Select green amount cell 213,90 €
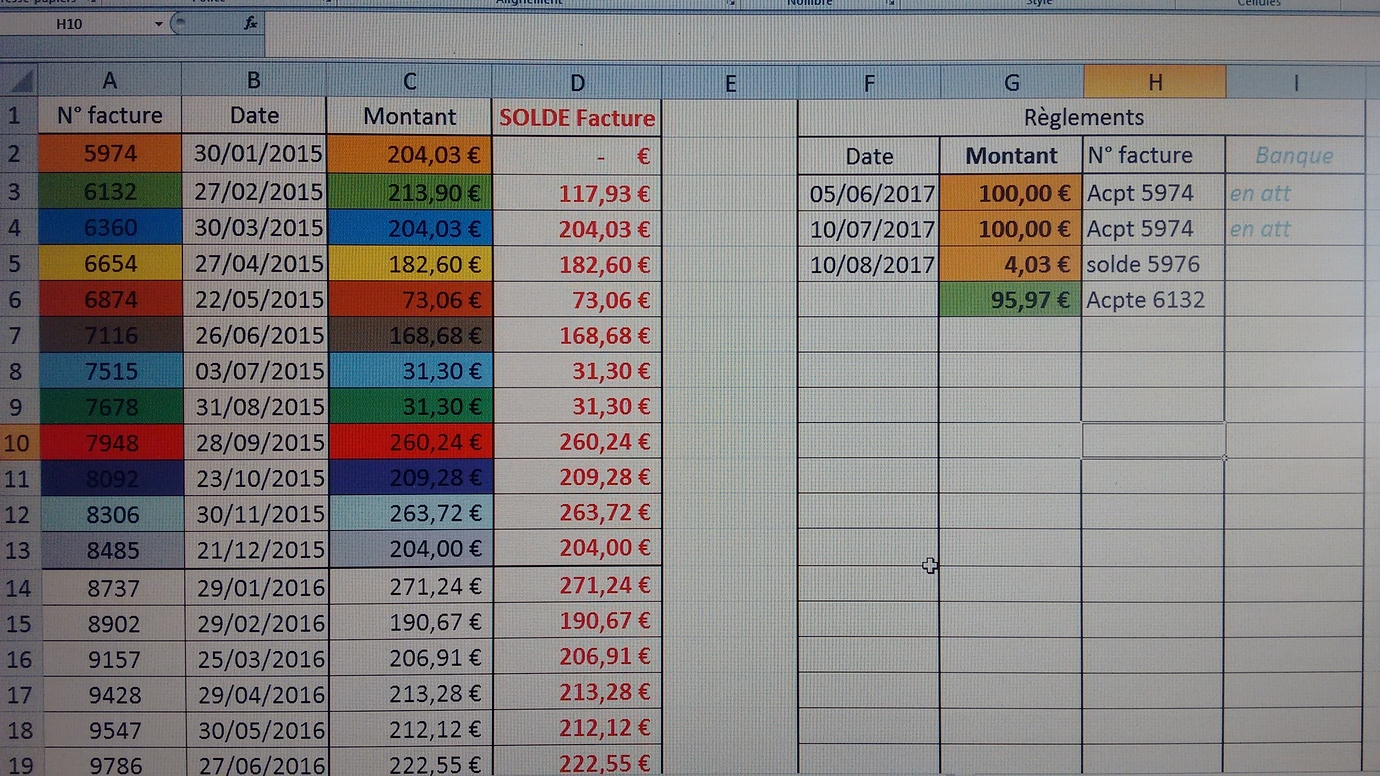 (410, 192)
